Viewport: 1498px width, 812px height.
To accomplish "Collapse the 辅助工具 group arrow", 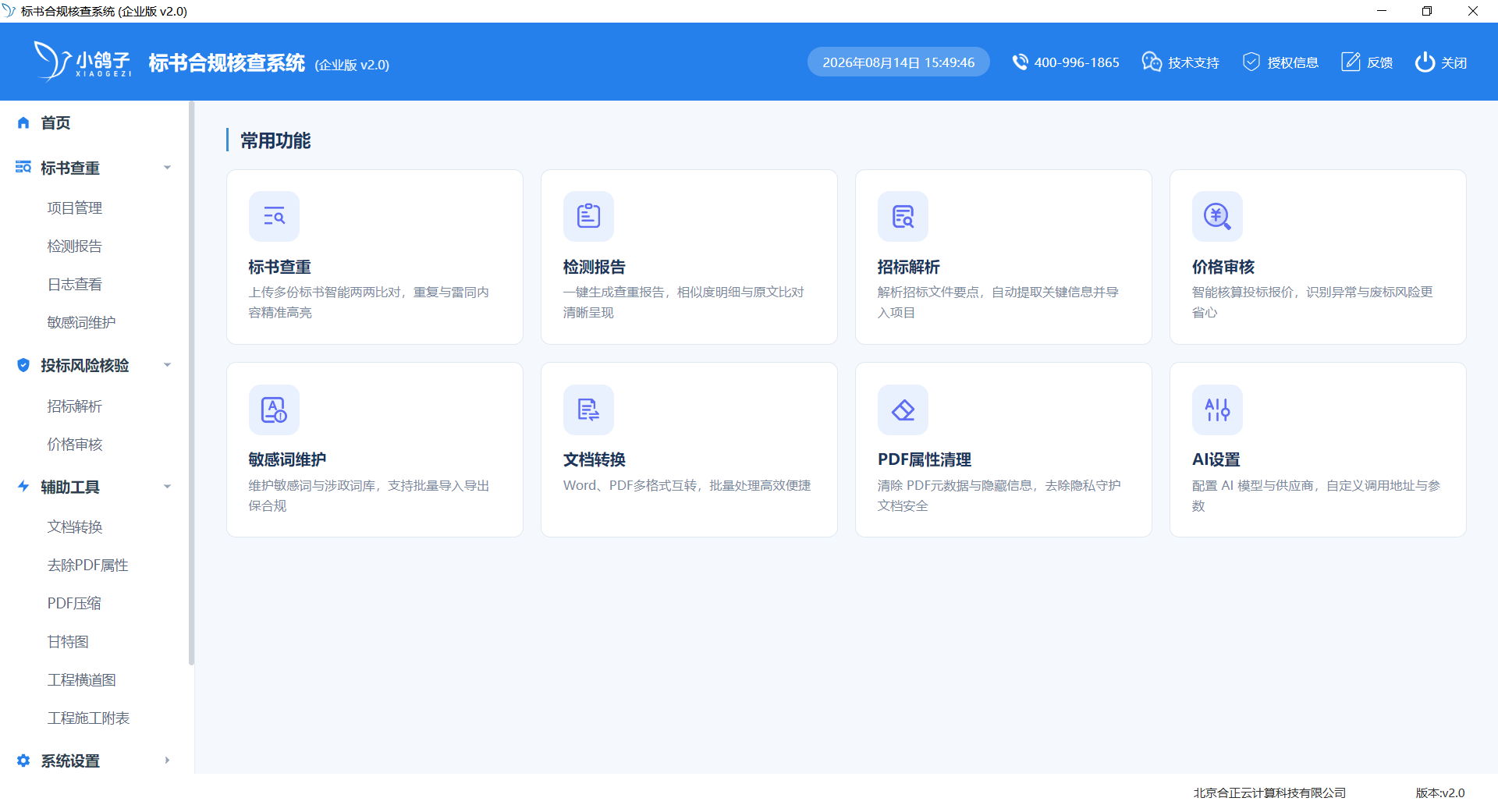I will 167,487.
